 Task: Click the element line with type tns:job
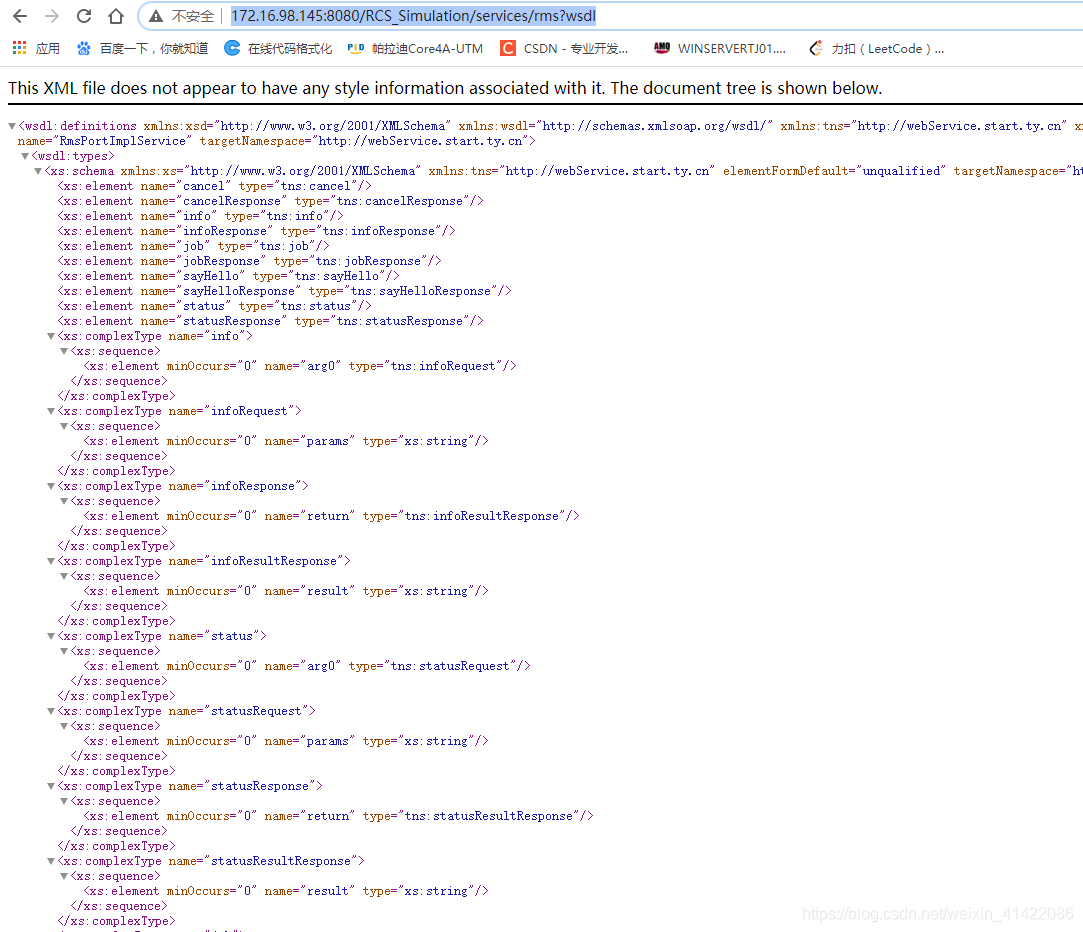click(x=193, y=246)
